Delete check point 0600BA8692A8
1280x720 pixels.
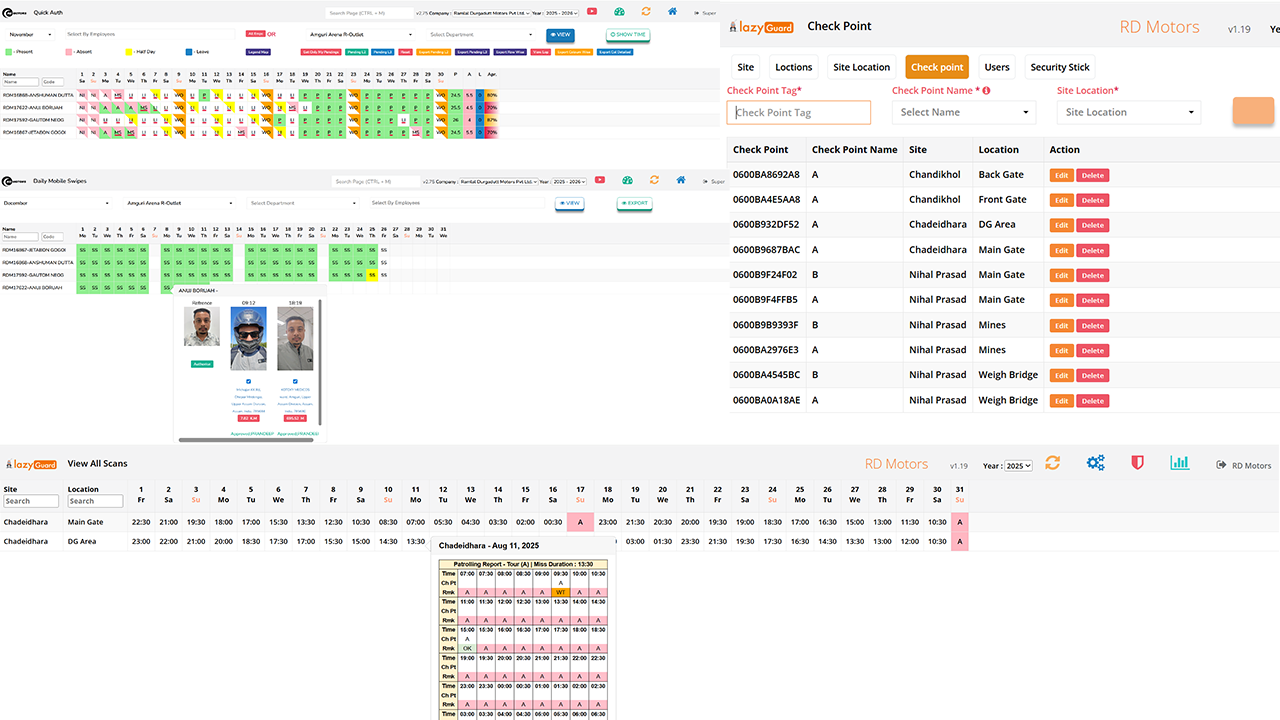tap(1092, 175)
